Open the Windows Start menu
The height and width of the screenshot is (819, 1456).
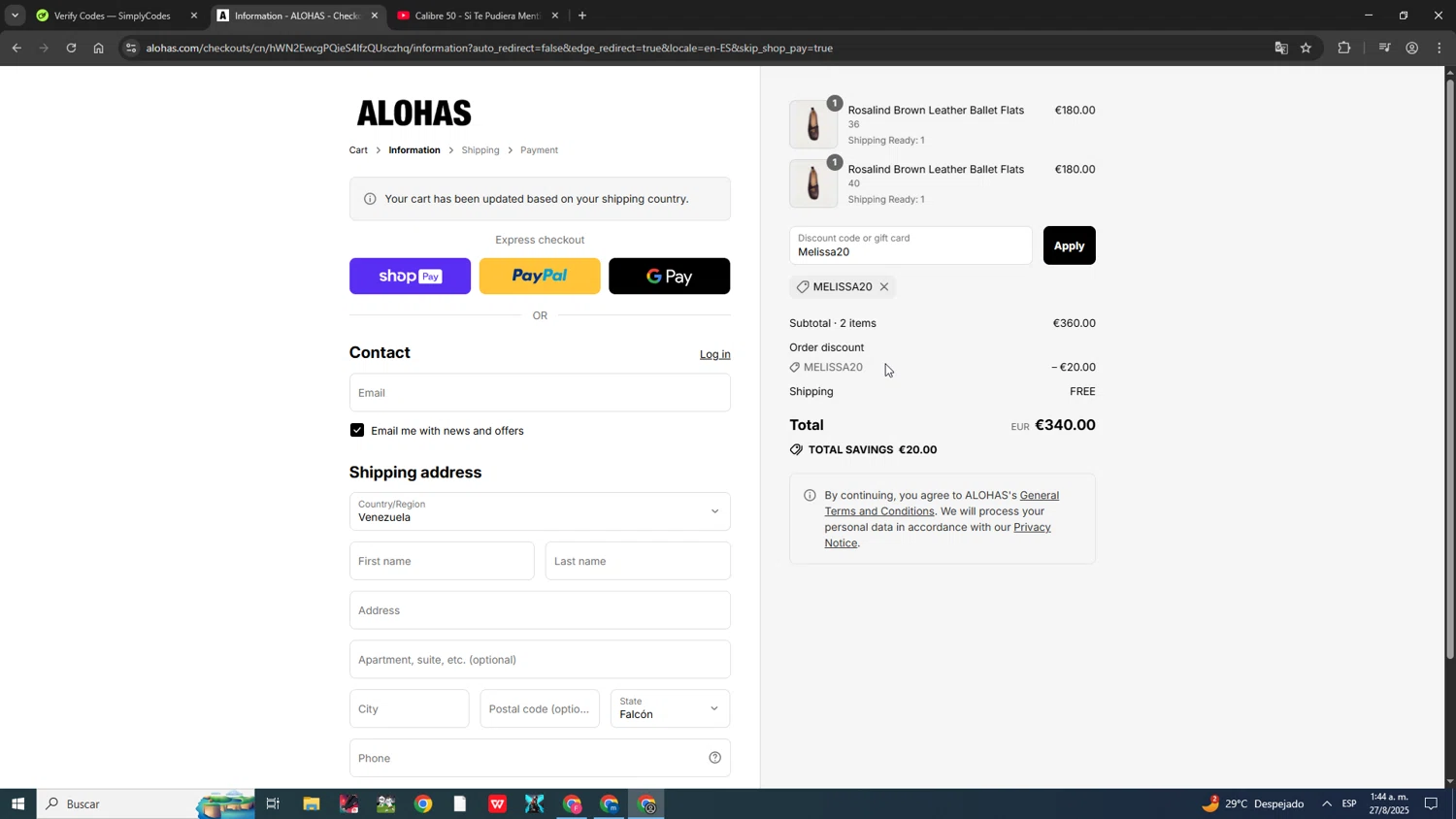click(17, 804)
